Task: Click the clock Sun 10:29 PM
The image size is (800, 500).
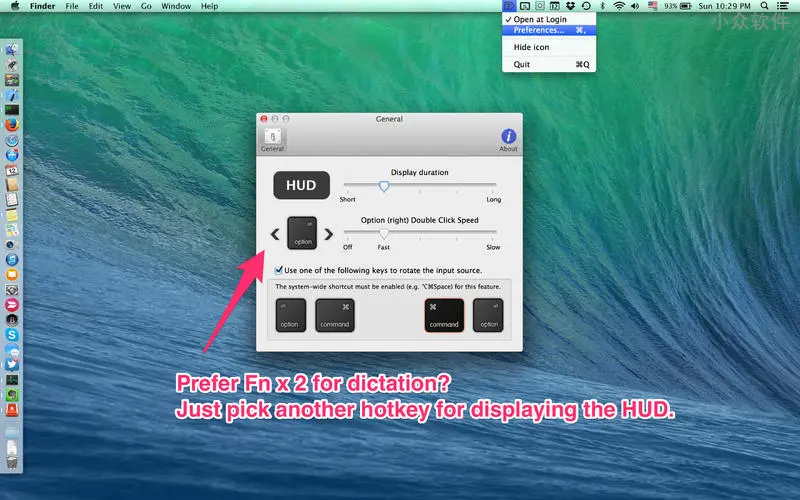Action: [724, 6]
